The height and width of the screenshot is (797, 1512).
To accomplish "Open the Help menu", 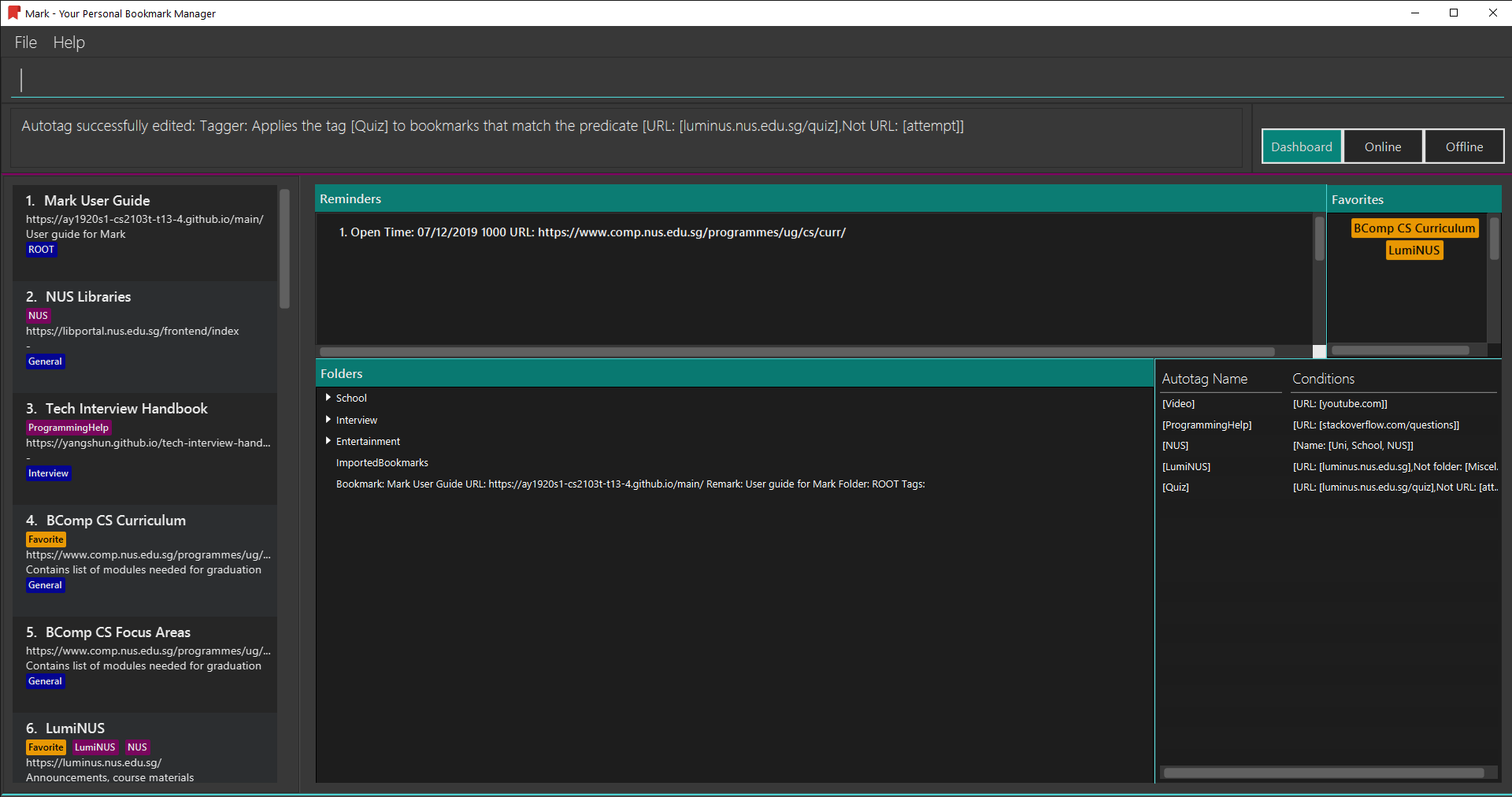I will [x=69, y=43].
